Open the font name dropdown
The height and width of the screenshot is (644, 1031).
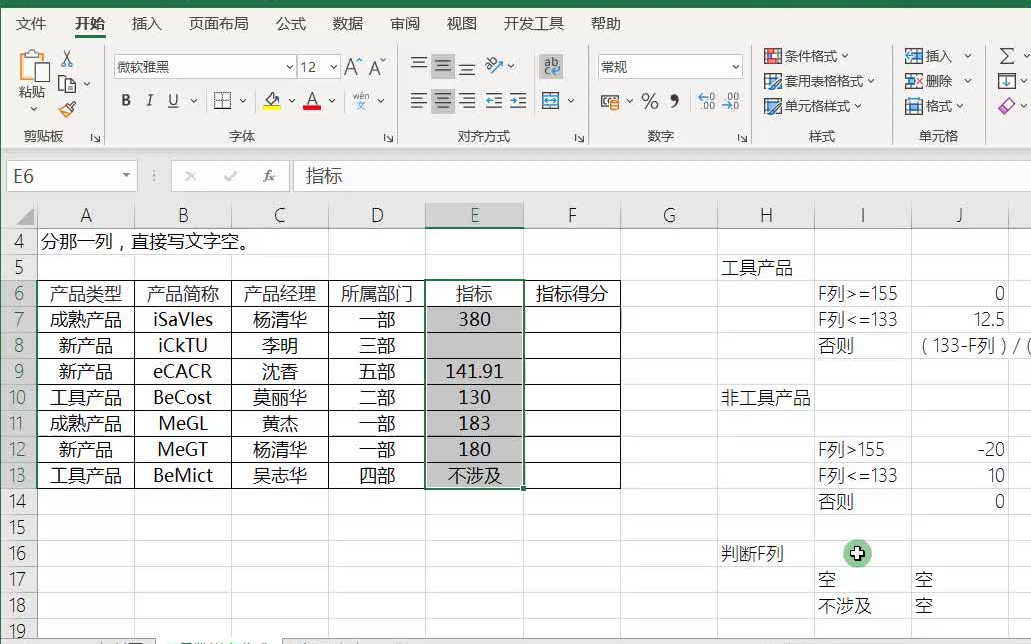289,66
